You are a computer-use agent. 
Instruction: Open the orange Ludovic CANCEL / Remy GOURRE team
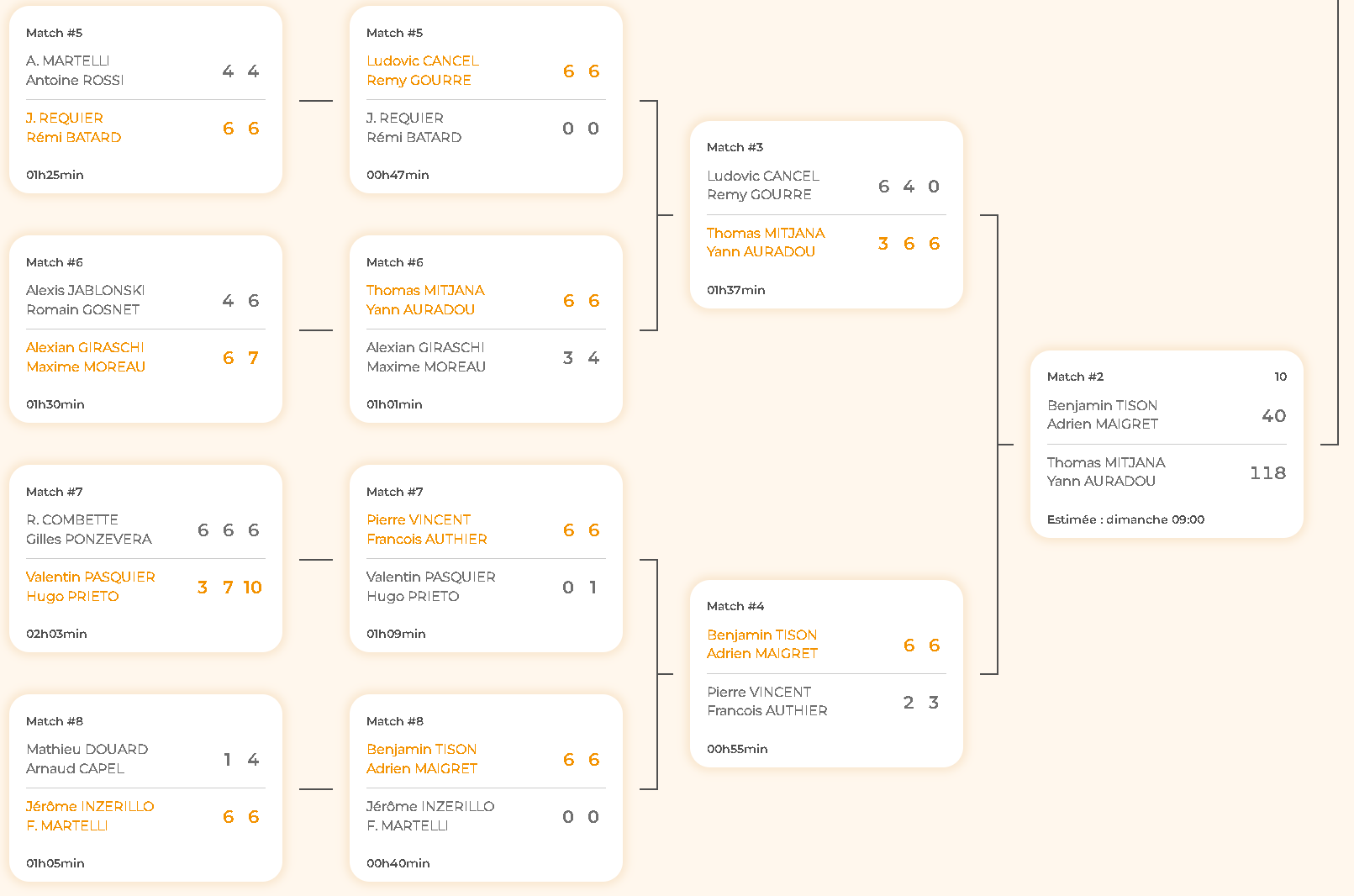422,71
